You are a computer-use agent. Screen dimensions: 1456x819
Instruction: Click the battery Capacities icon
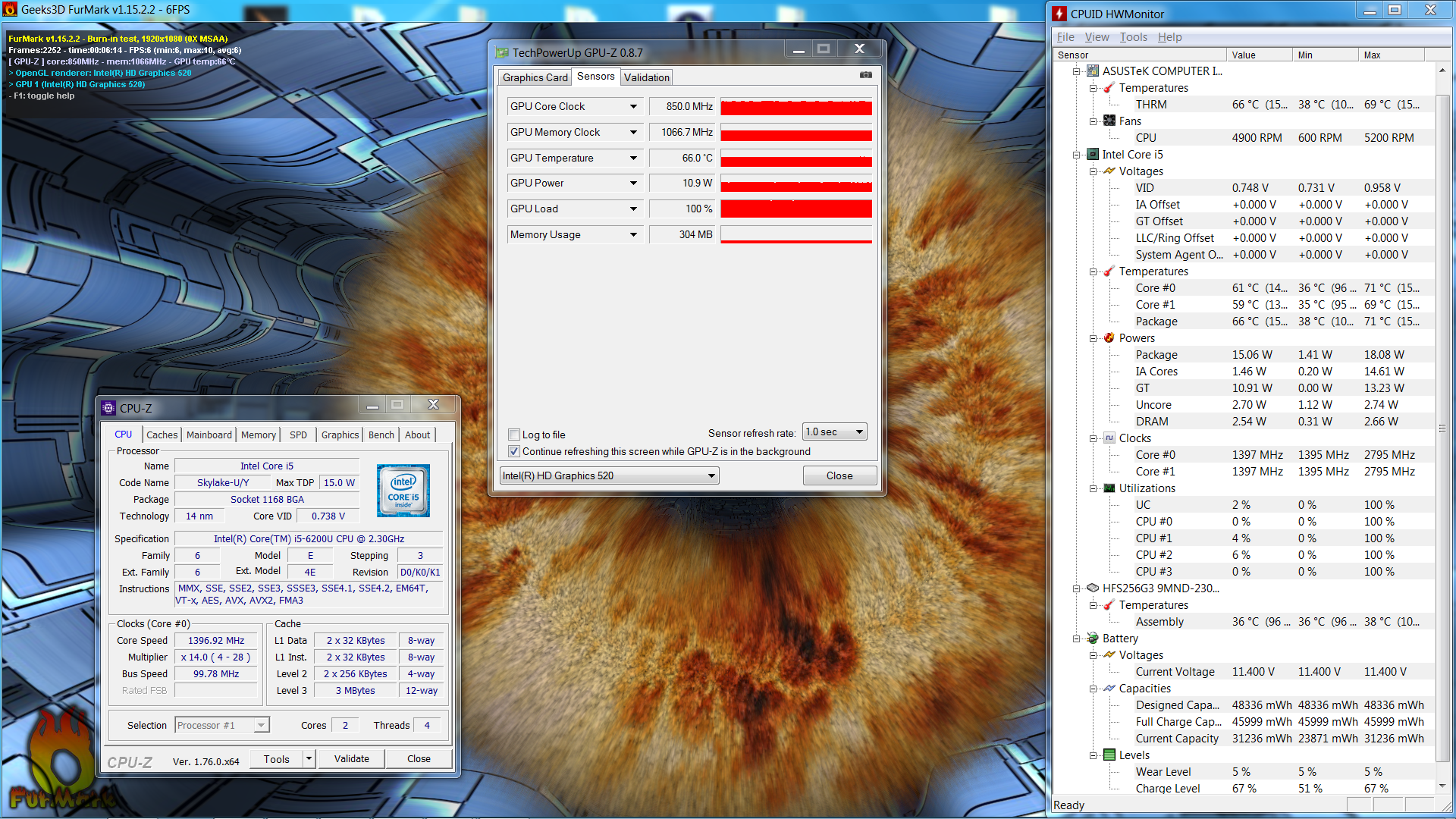point(1109,689)
